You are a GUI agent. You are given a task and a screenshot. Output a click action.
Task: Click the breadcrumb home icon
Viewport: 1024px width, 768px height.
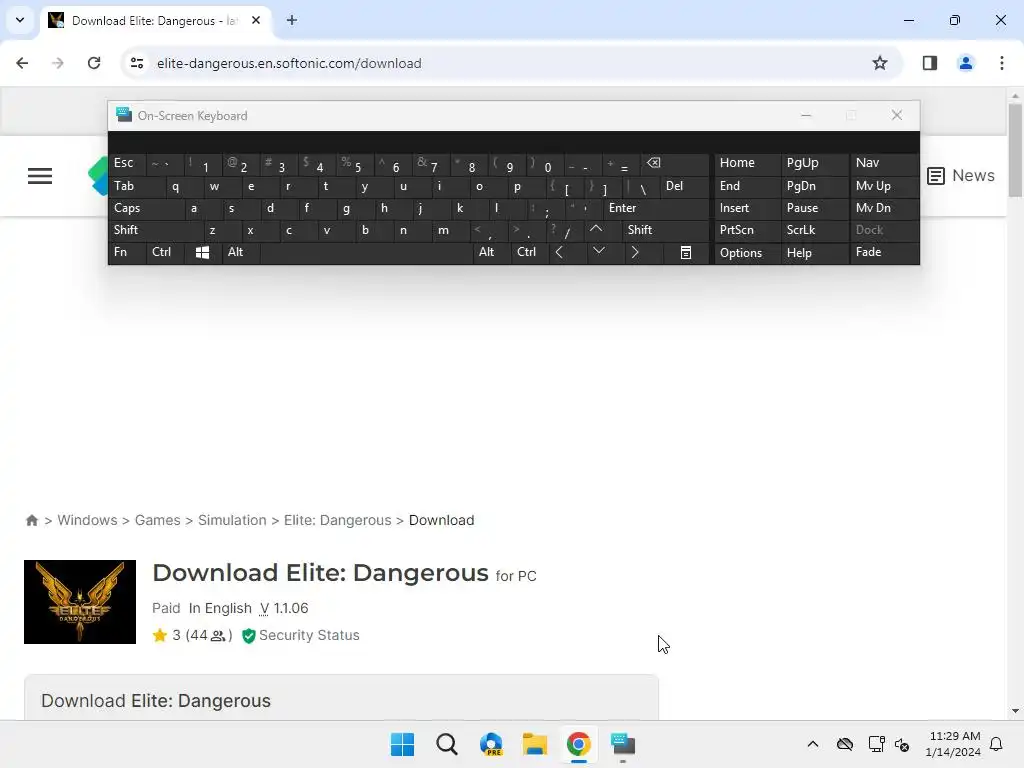31,520
